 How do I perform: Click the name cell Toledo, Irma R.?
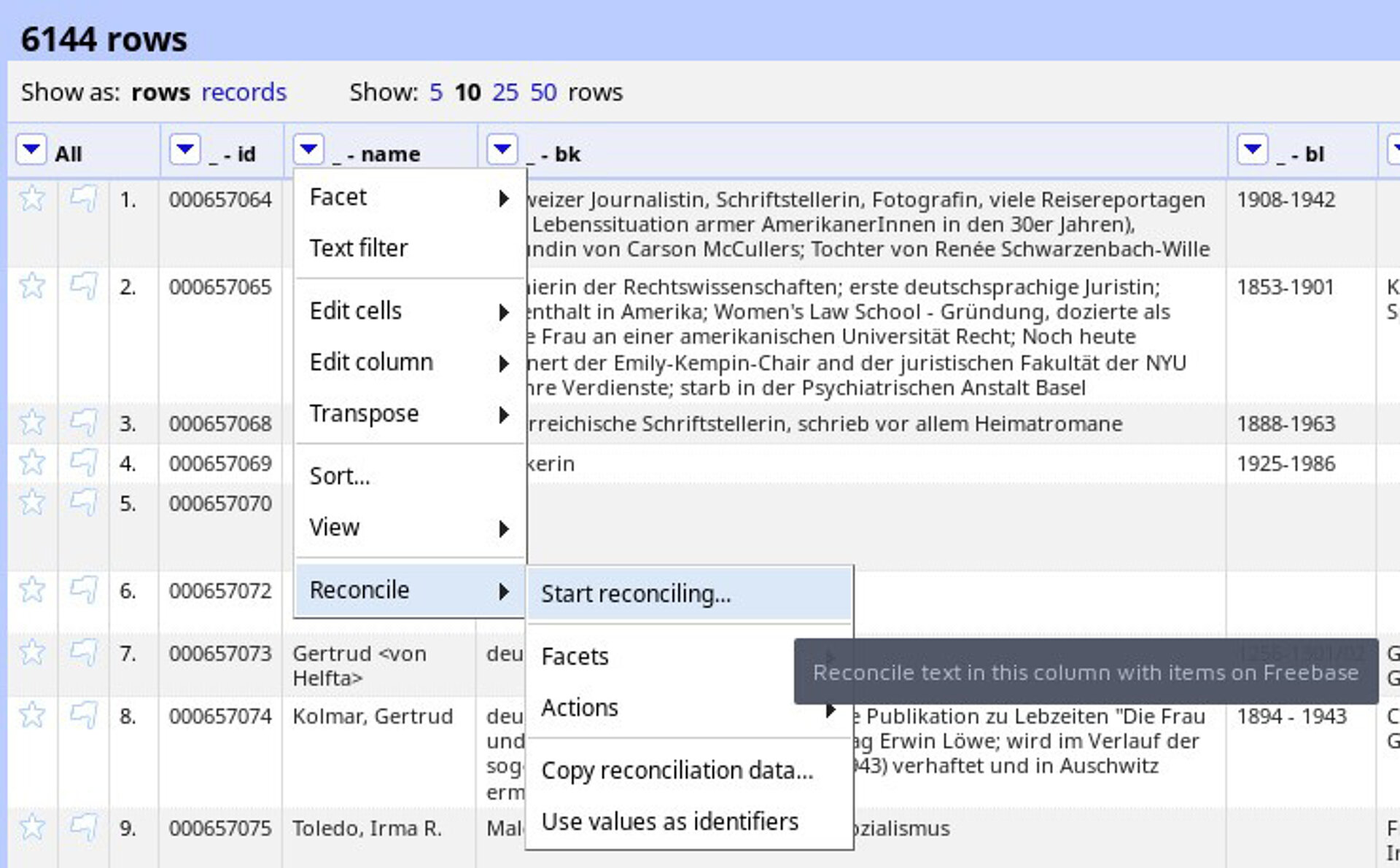tap(367, 829)
